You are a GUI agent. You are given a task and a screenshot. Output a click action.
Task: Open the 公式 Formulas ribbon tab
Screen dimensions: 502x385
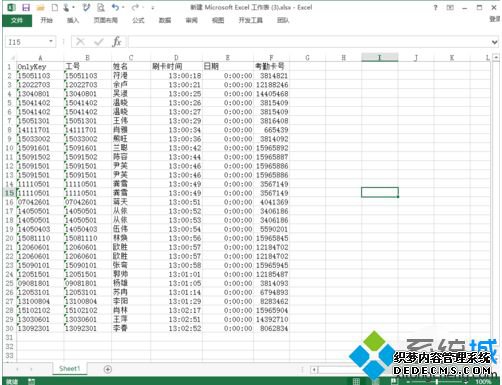[x=138, y=21]
